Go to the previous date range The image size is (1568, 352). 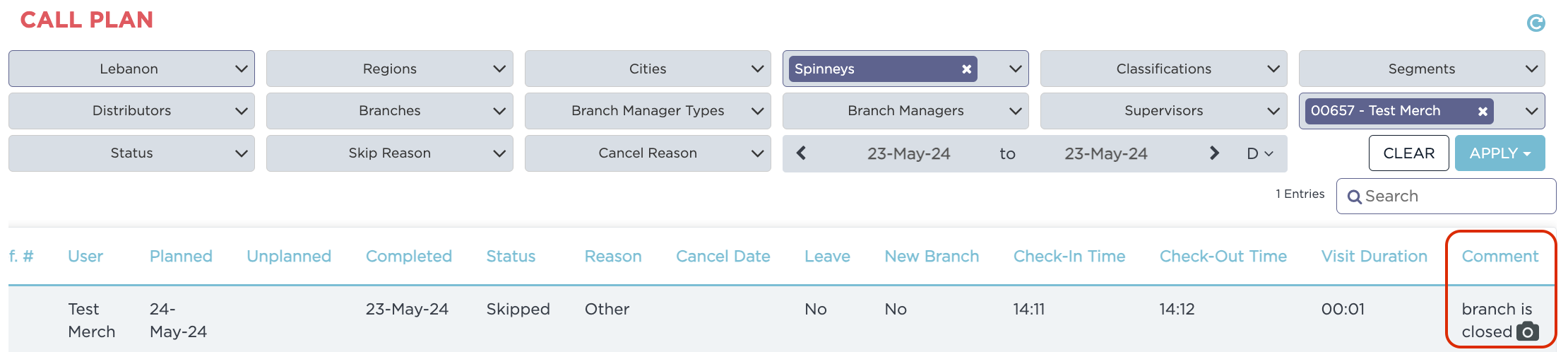(801, 153)
